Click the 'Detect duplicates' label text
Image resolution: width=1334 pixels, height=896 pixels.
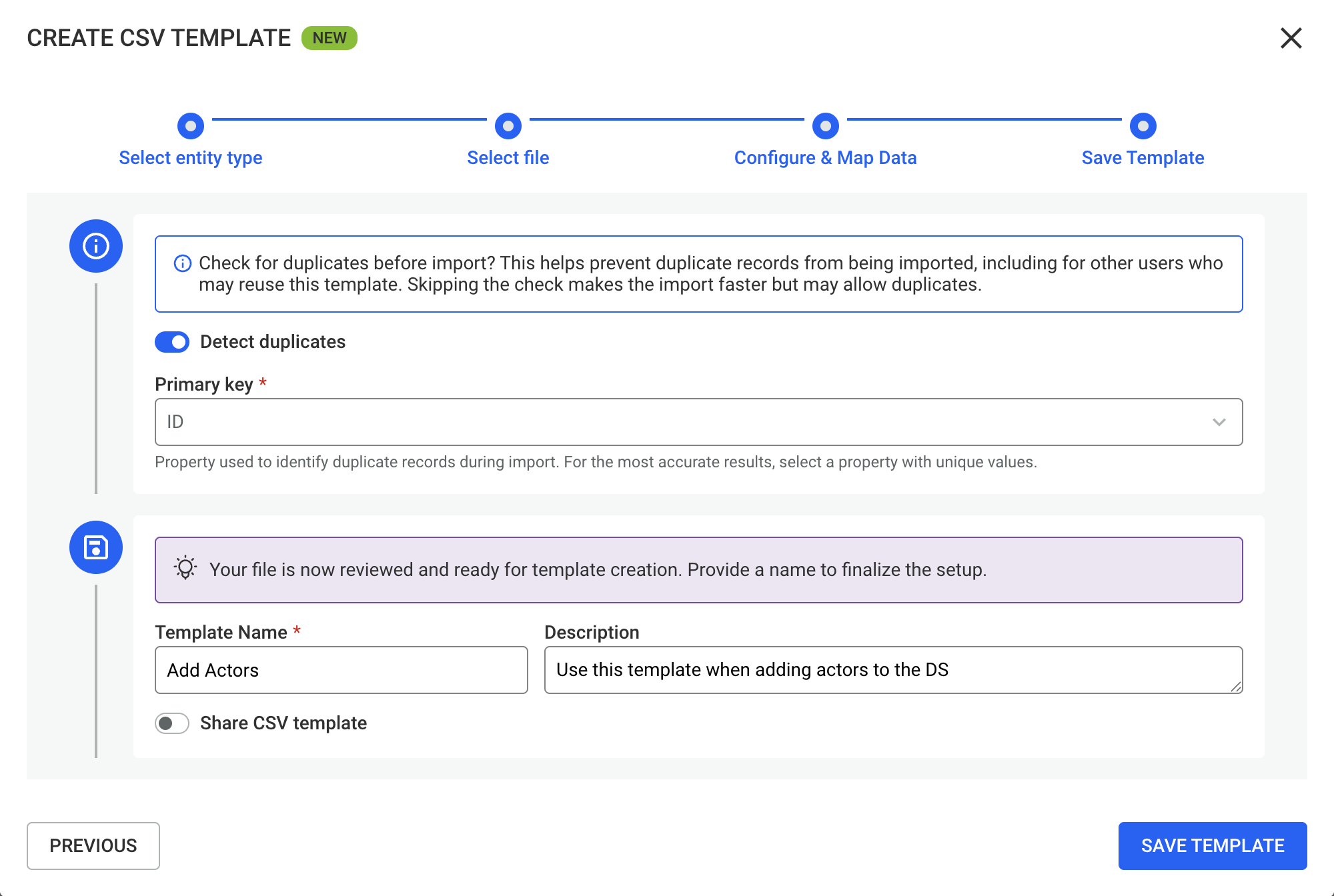tap(273, 342)
